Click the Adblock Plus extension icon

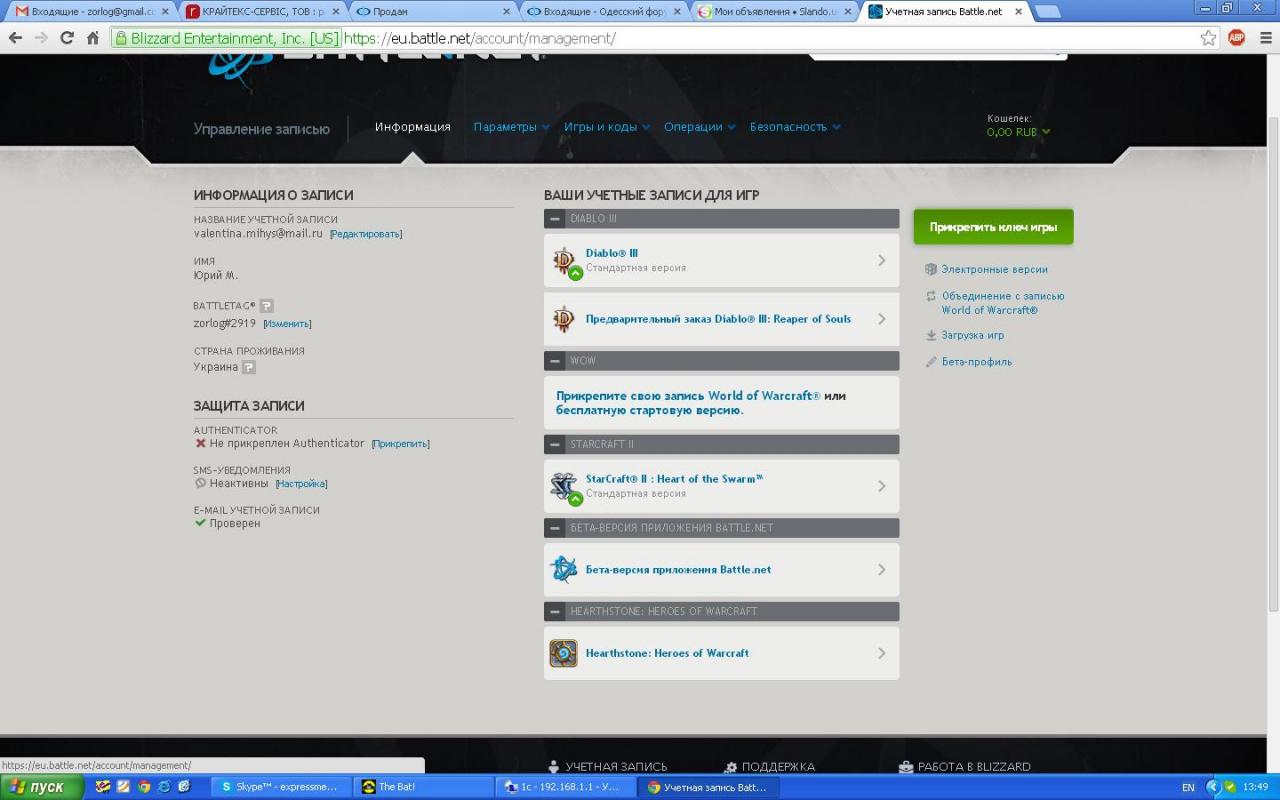(1237, 38)
